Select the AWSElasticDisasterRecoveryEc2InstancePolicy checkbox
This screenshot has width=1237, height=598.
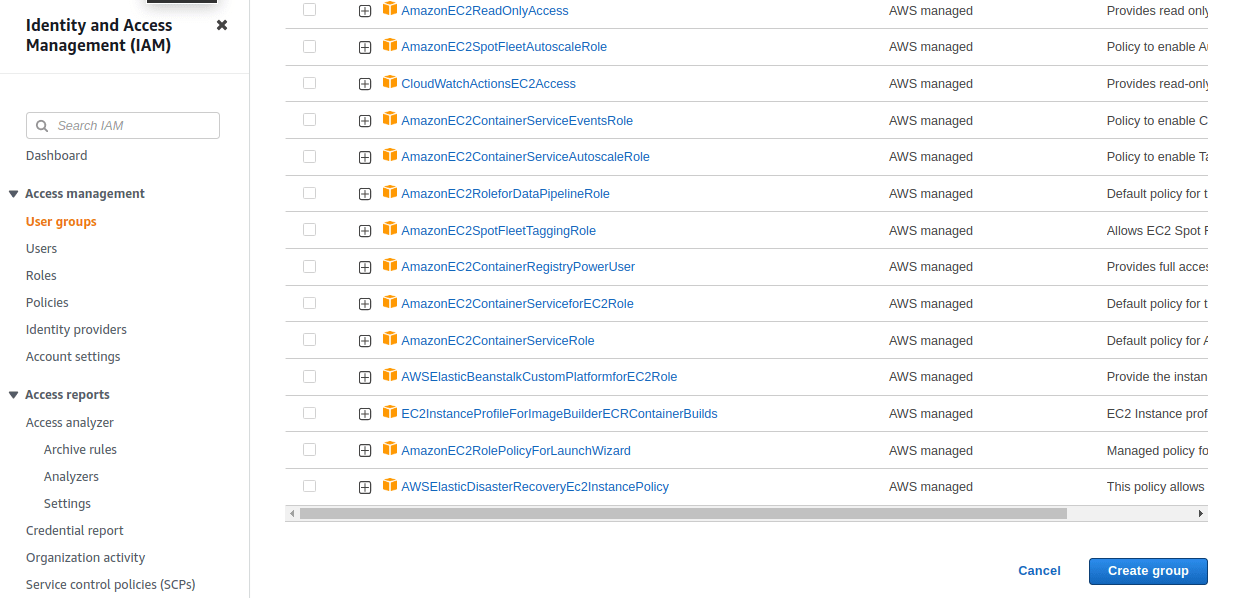click(x=309, y=486)
